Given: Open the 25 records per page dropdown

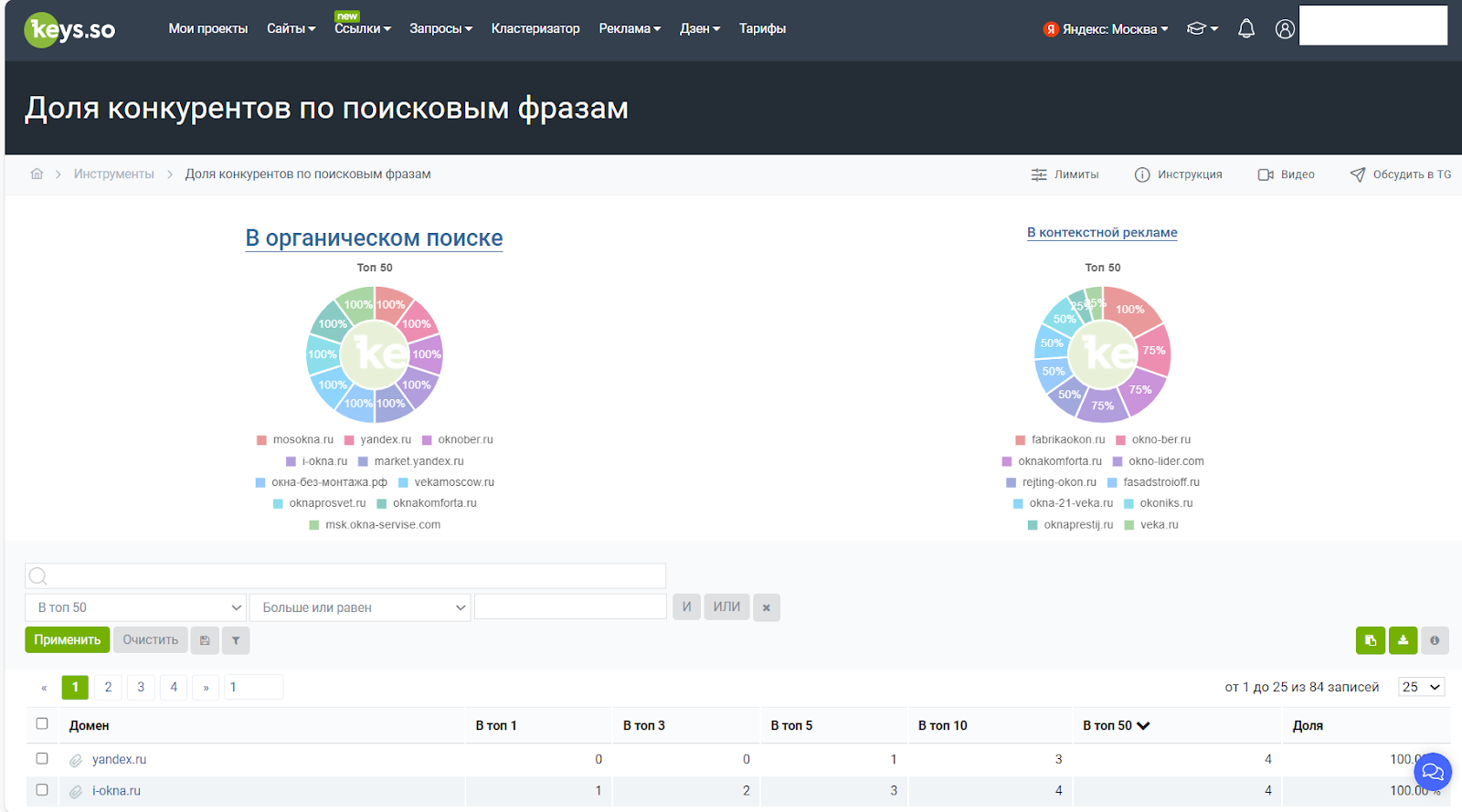Looking at the screenshot, I should click(1422, 687).
